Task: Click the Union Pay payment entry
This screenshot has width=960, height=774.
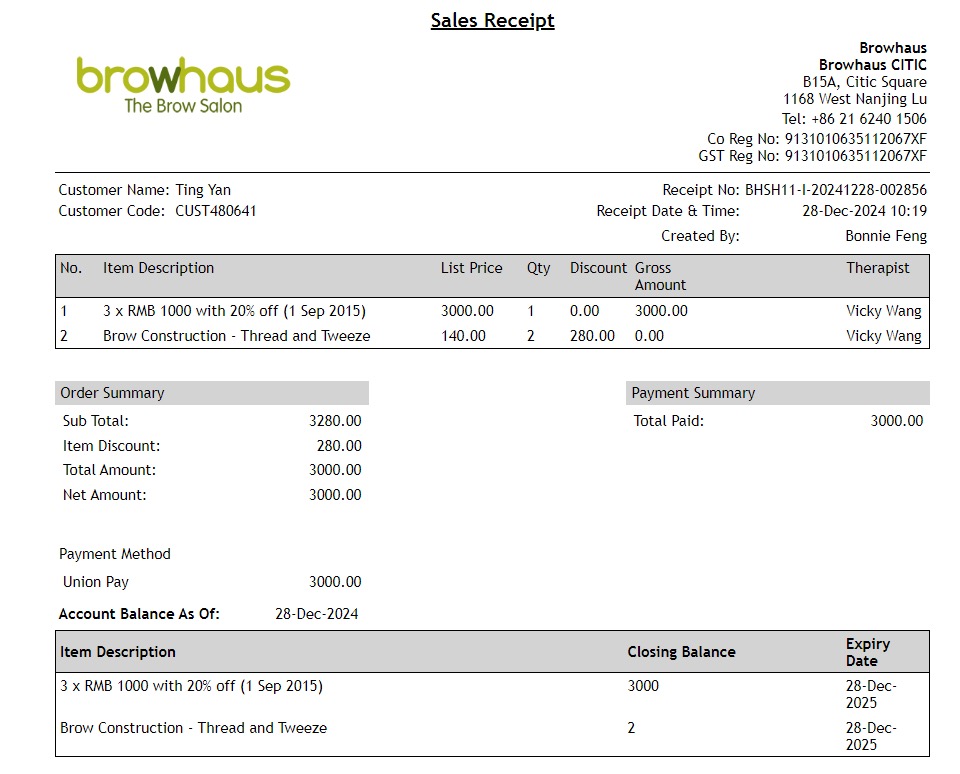Action: click(x=96, y=582)
